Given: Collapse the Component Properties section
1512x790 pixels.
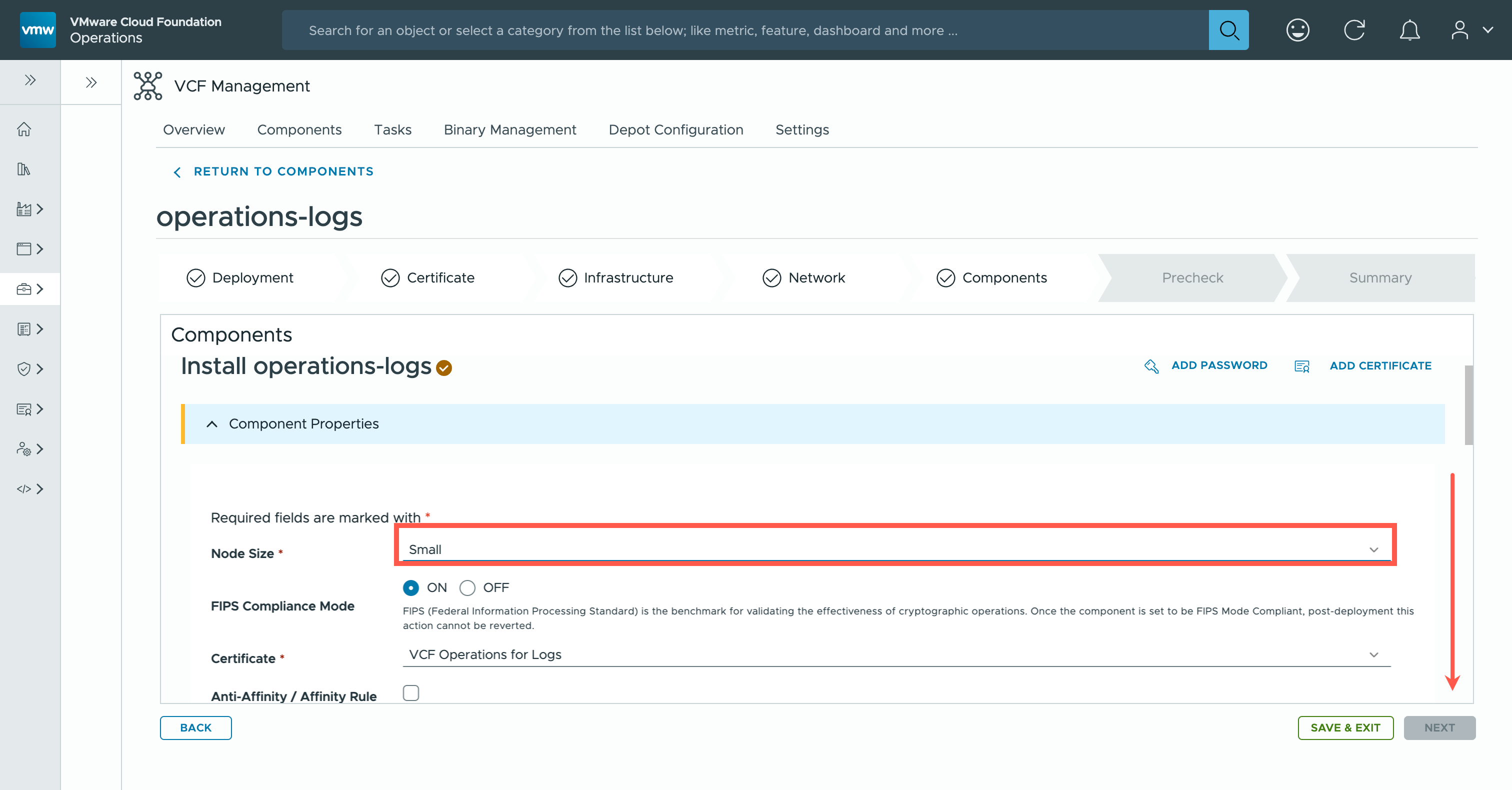Looking at the screenshot, I should (x=212, y=424).
